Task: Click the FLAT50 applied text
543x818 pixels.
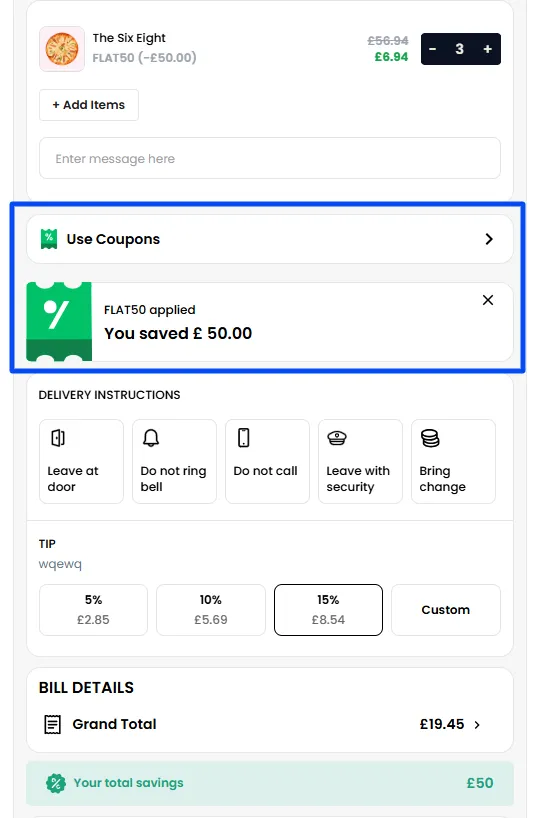Action: point(150,310)
